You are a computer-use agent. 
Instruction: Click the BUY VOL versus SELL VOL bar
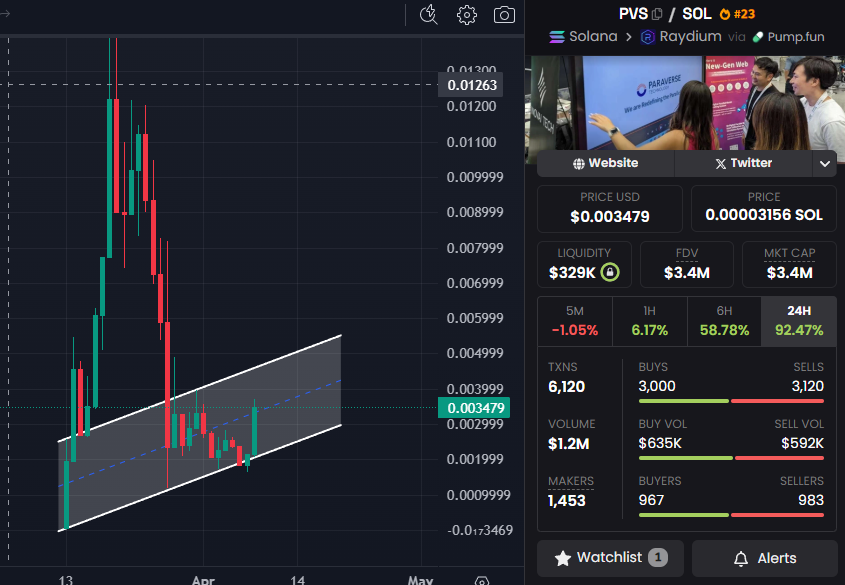(731, 458)
